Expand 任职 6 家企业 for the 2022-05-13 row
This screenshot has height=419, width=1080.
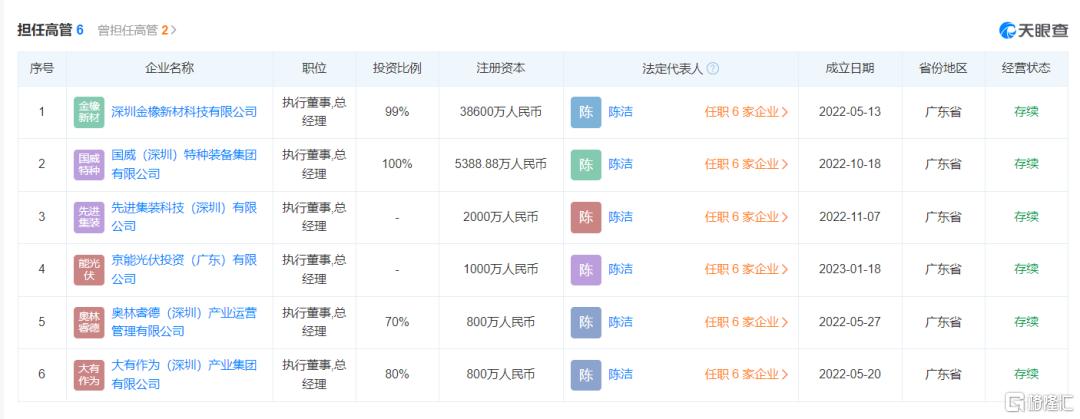click(747, 112)
